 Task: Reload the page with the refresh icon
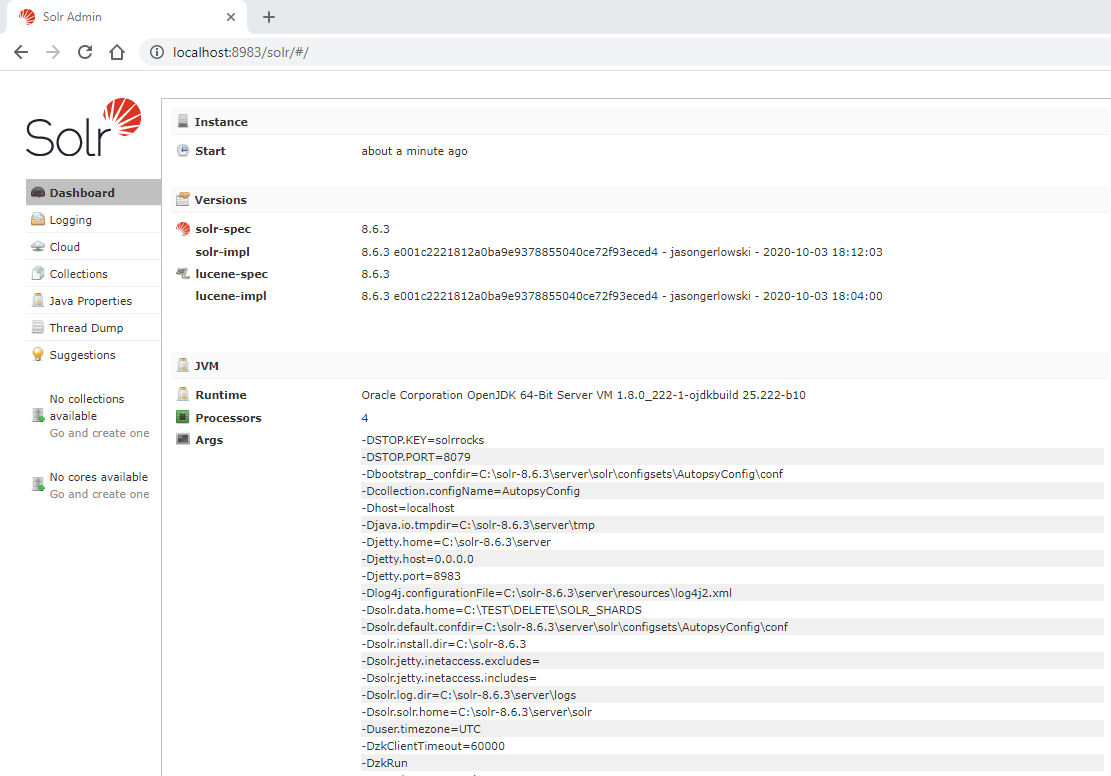pyautogui.click(x=84, y=52)
